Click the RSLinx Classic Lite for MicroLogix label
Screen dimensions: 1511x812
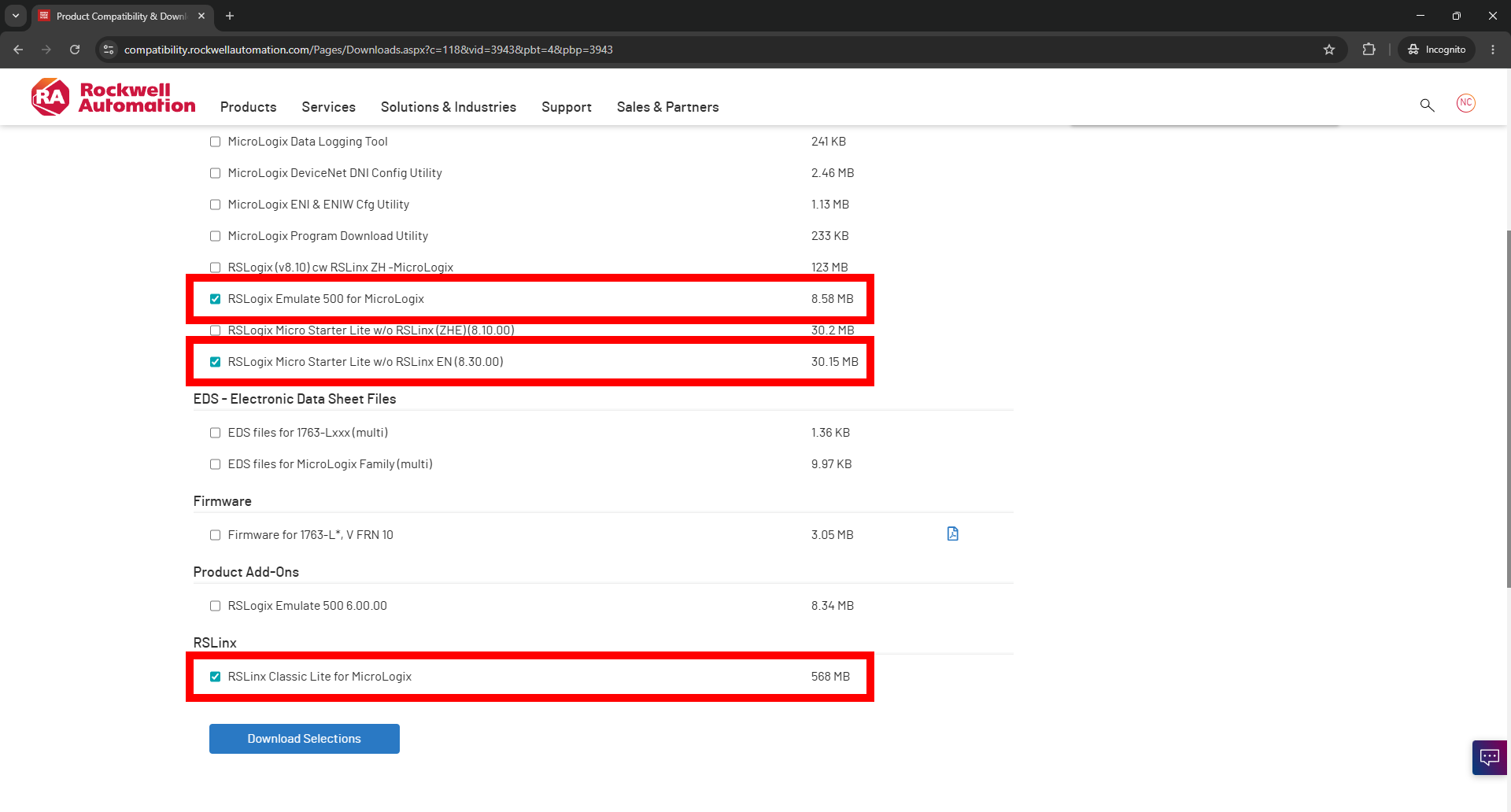(320, 677)
